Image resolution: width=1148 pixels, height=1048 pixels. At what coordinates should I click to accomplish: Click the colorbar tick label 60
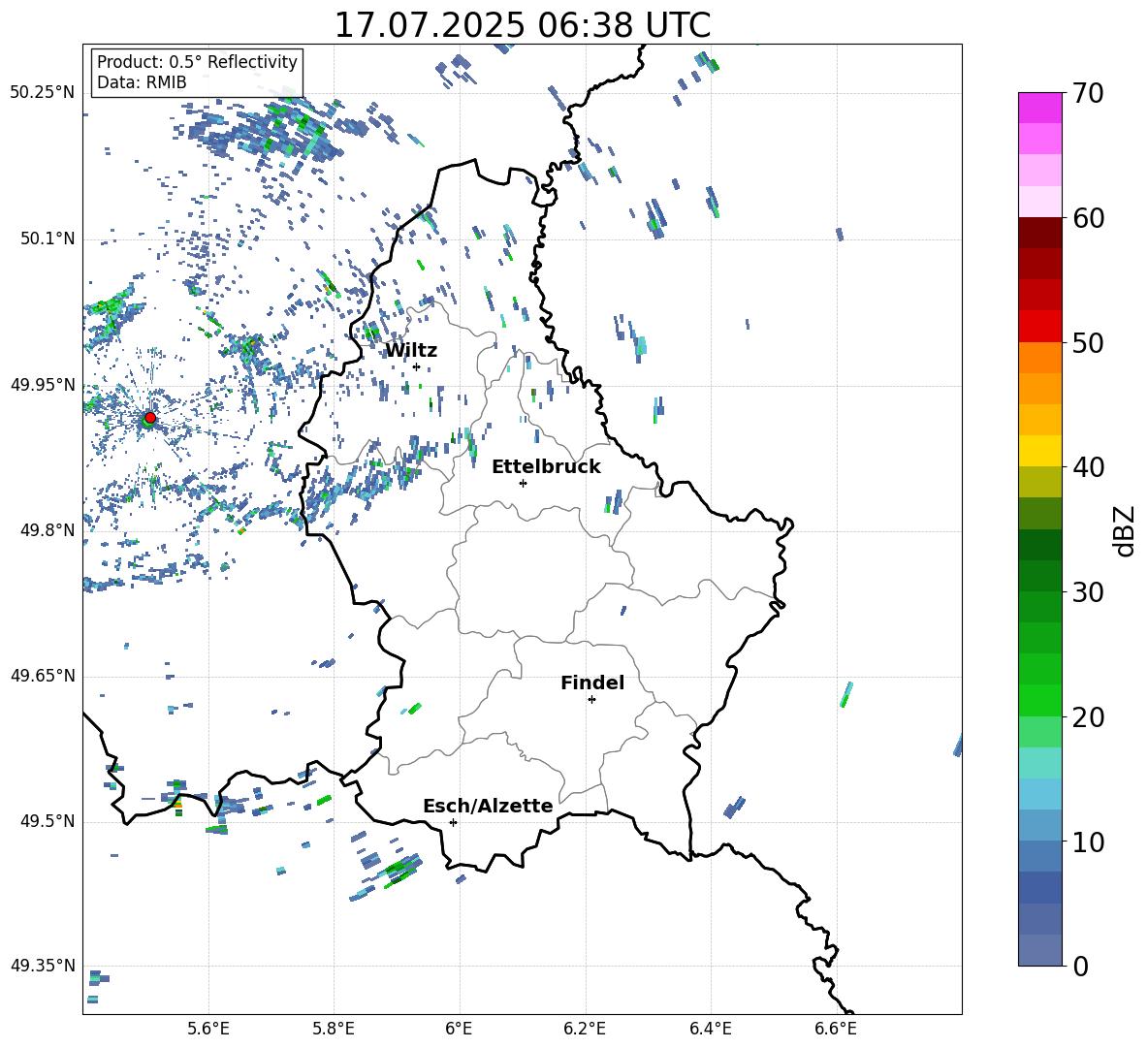click(1087, 218)
